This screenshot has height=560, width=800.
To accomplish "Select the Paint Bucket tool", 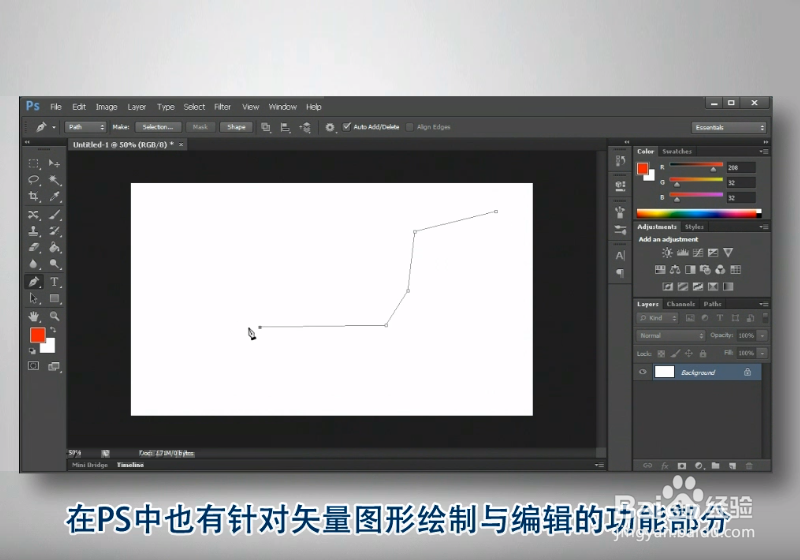I will pos(54,247).
